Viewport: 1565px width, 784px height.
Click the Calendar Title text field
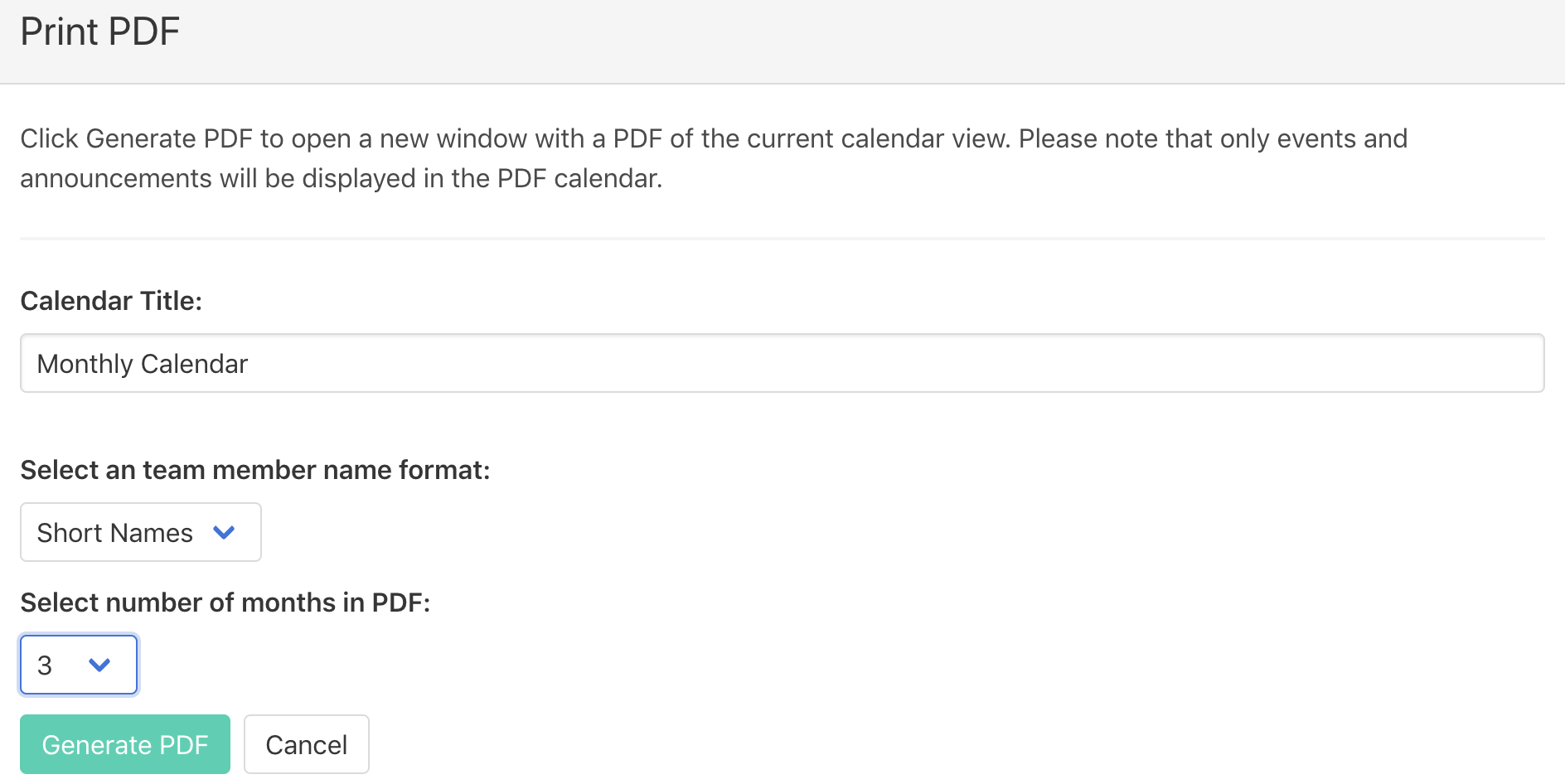[781, 363]
